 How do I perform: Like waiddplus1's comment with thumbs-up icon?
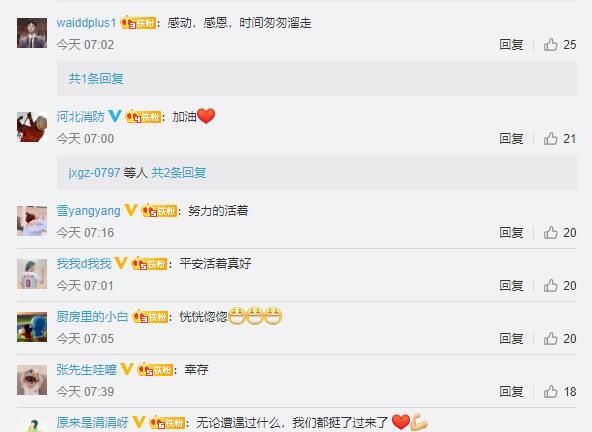pos(551,45)
